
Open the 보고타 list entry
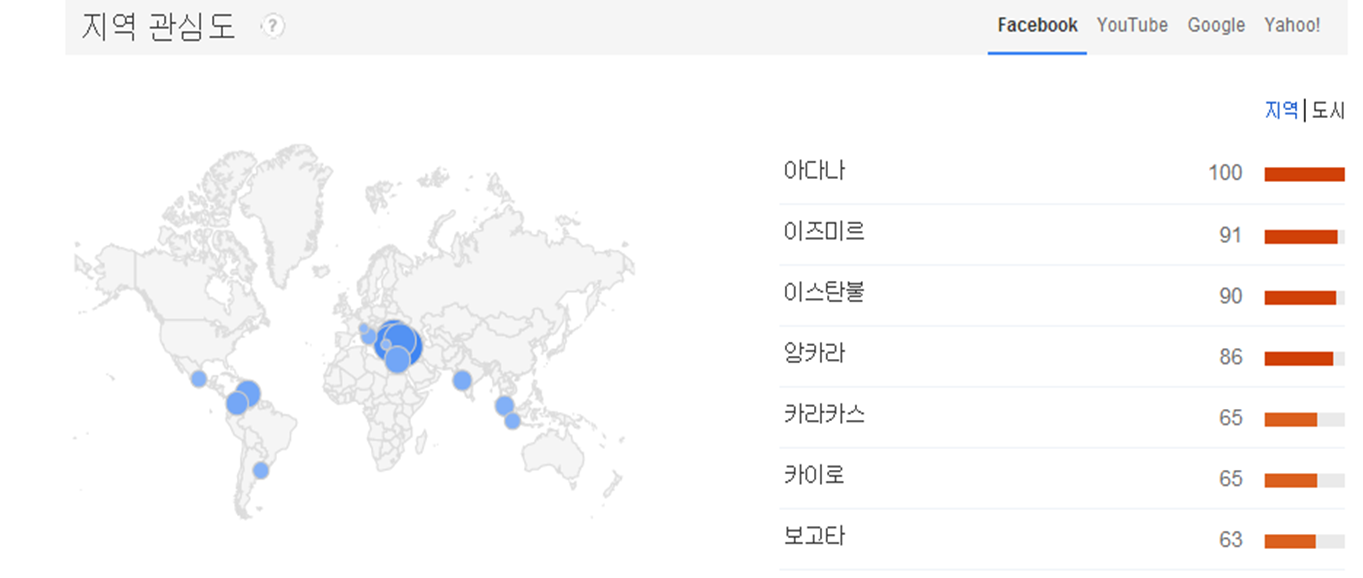click(815, 538)
